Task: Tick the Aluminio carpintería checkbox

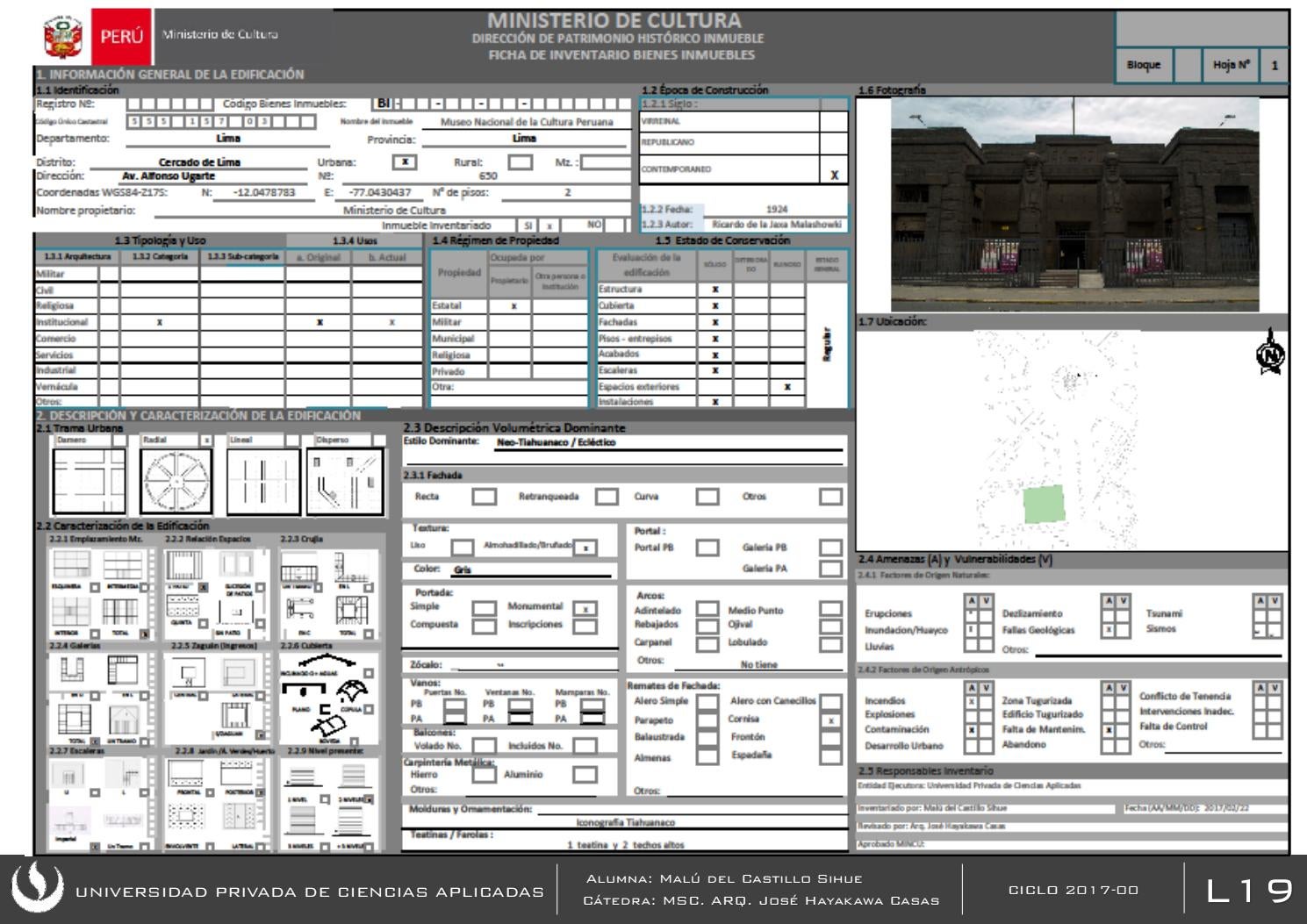Action: (585, 775)
